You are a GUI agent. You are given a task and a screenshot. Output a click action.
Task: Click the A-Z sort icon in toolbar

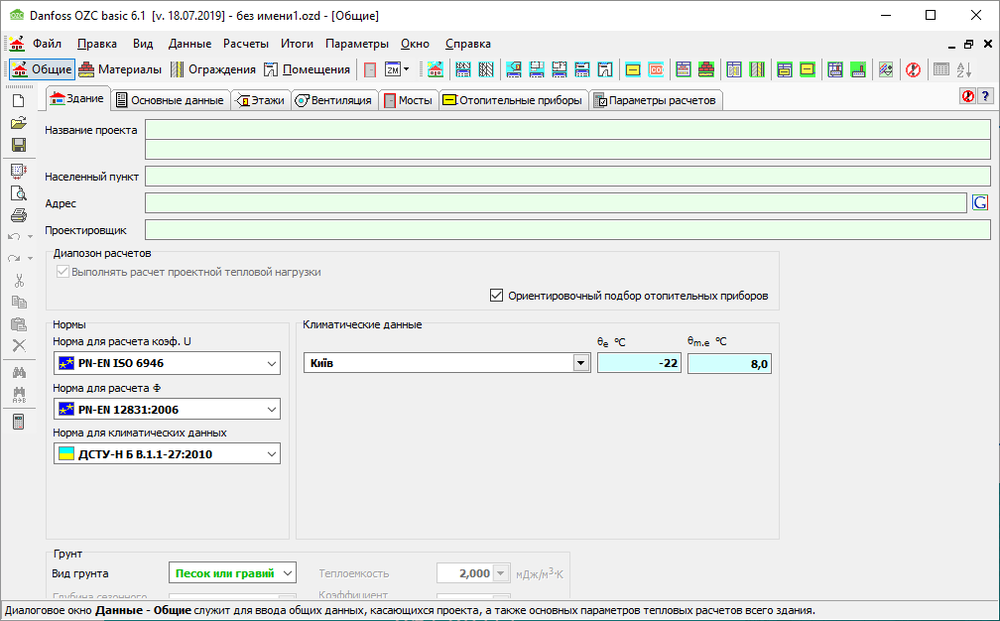(964, 70)
